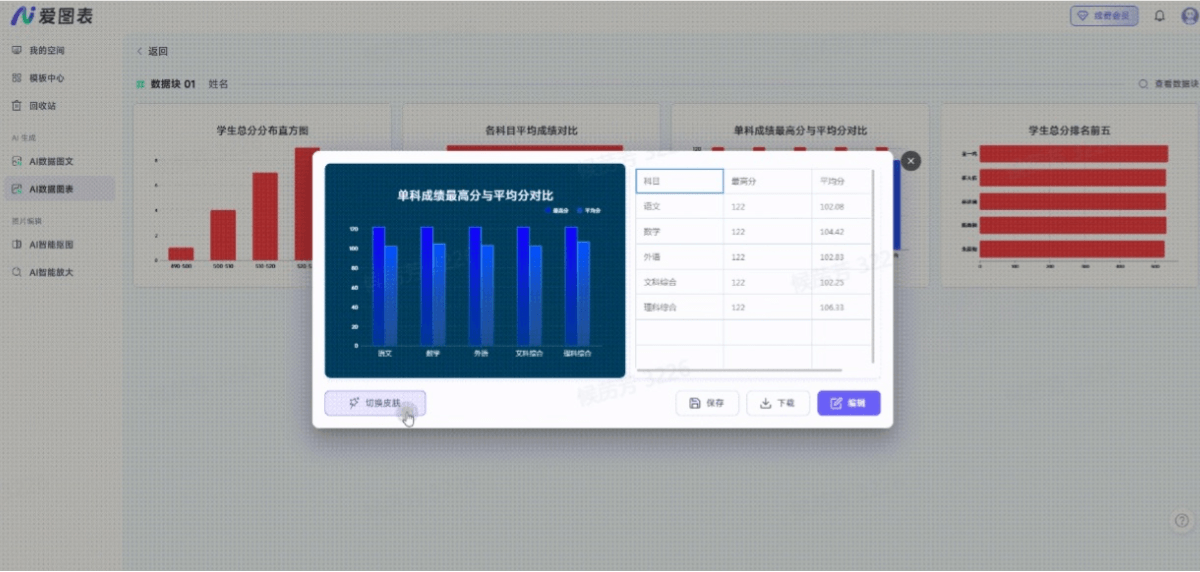This screenshot has height=572, width=1200.
Task: Click the 104.42 average cell for 数学
Action: 832,231
